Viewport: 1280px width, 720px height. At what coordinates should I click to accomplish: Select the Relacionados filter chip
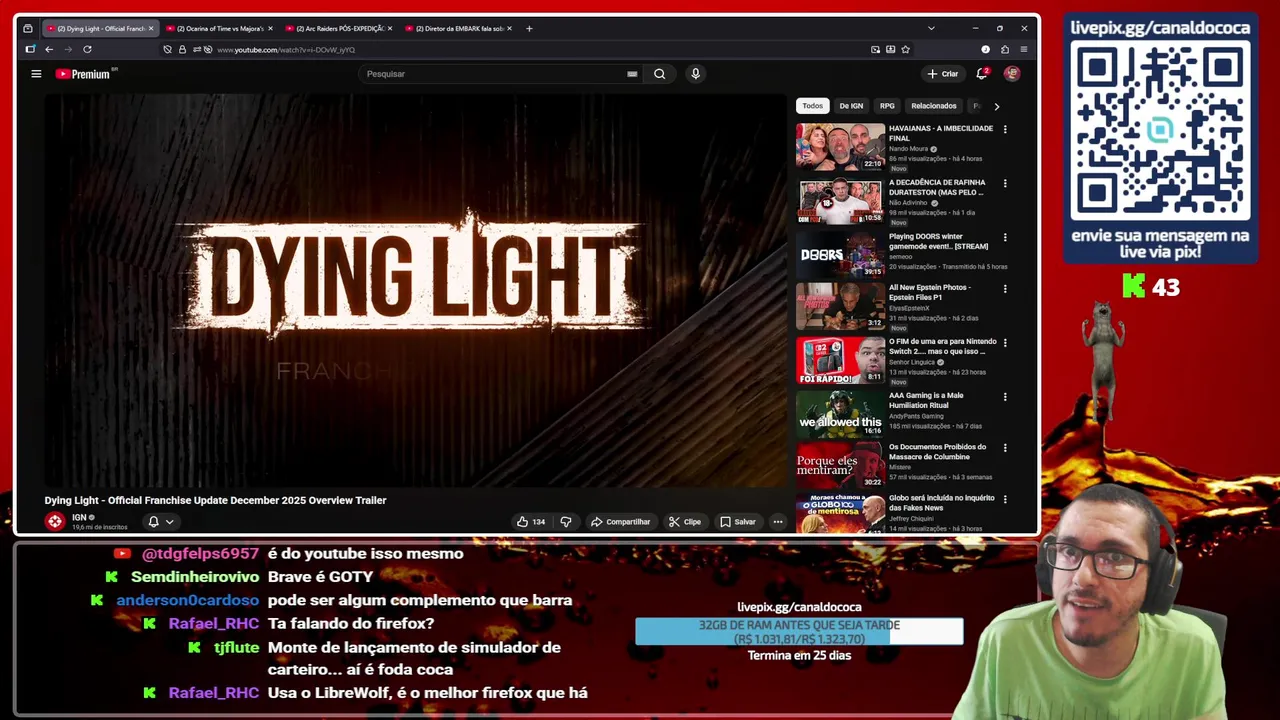click(934, 105)
